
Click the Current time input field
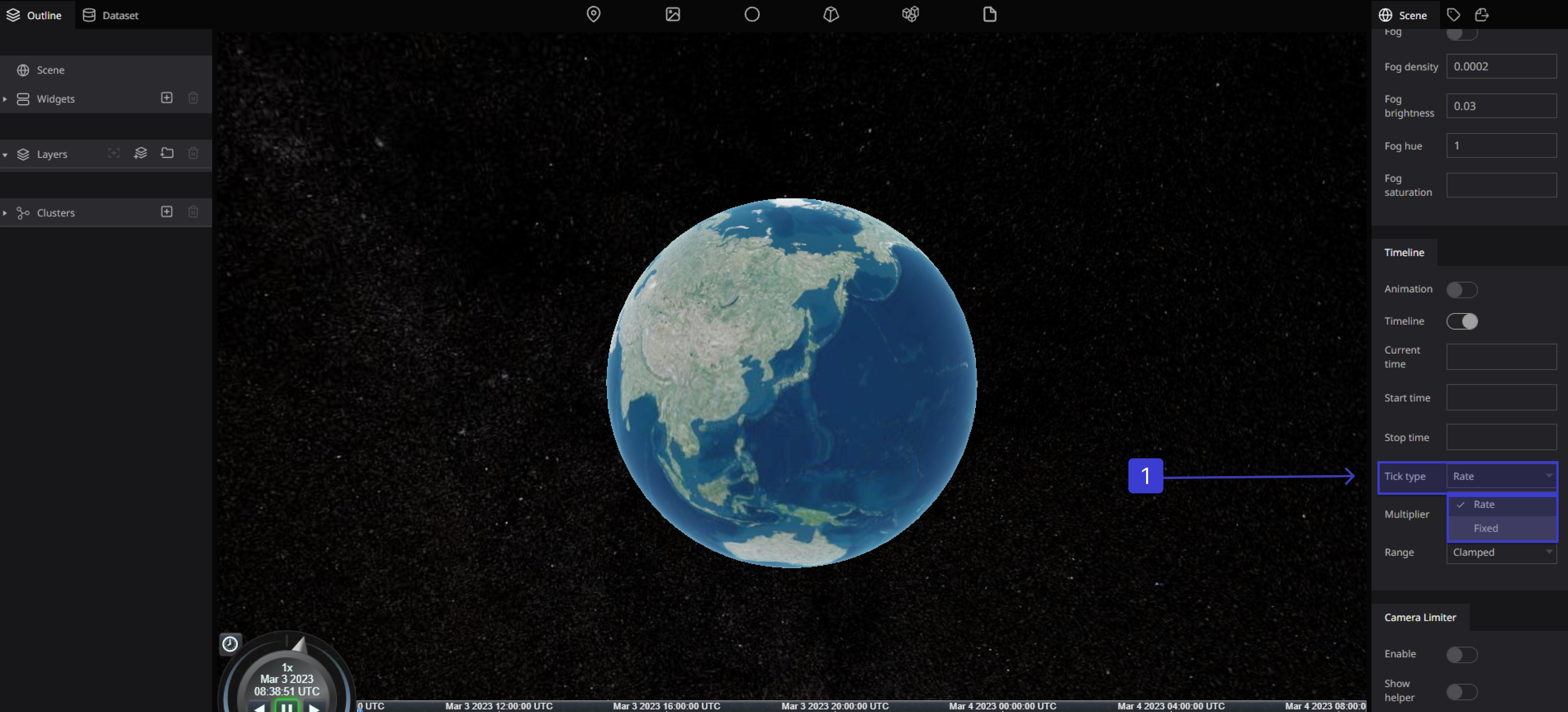[x=1501, y=356]
